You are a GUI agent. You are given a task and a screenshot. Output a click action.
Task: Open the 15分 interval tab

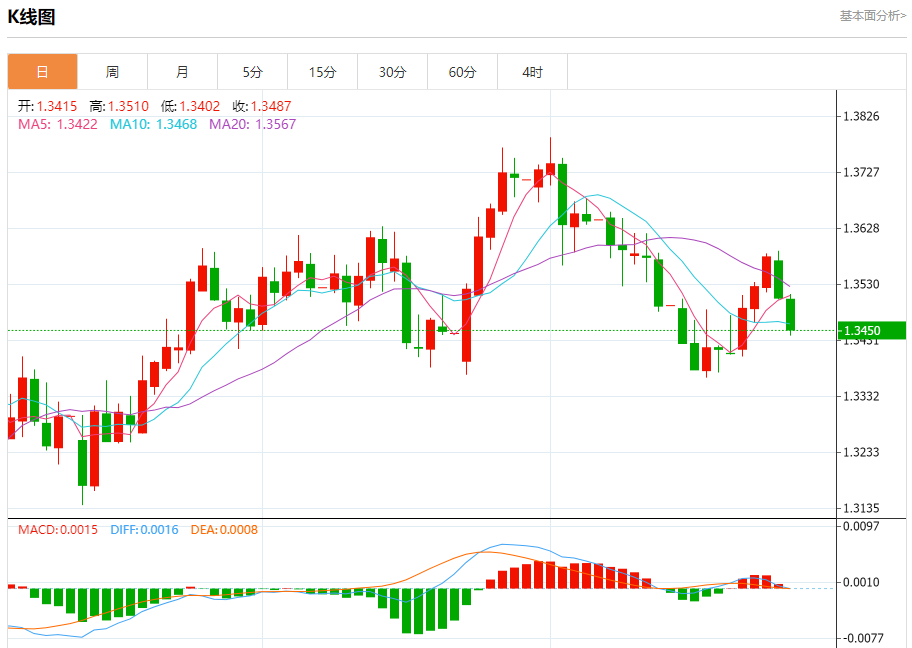click(x=322, y=72)
